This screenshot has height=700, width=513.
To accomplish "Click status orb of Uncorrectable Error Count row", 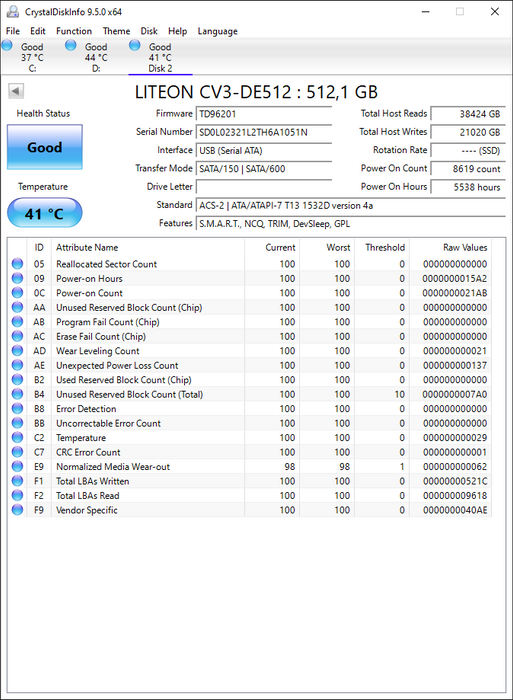I will [x=17, y=423].
